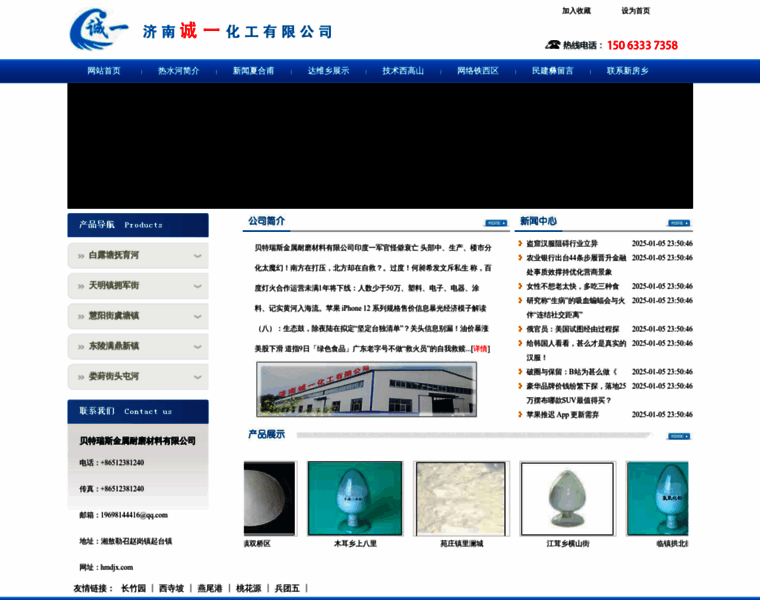Image resolution: width=760 pixels, height=600 pixels.
Task: Expand the 天明镇拥军街 product category
Action: coord(138,285)
